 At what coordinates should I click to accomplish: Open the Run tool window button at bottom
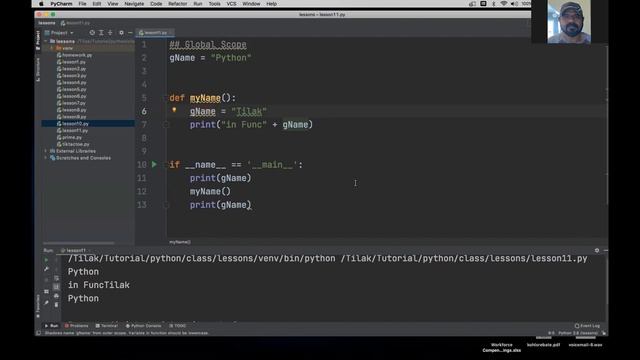point(51,326)
